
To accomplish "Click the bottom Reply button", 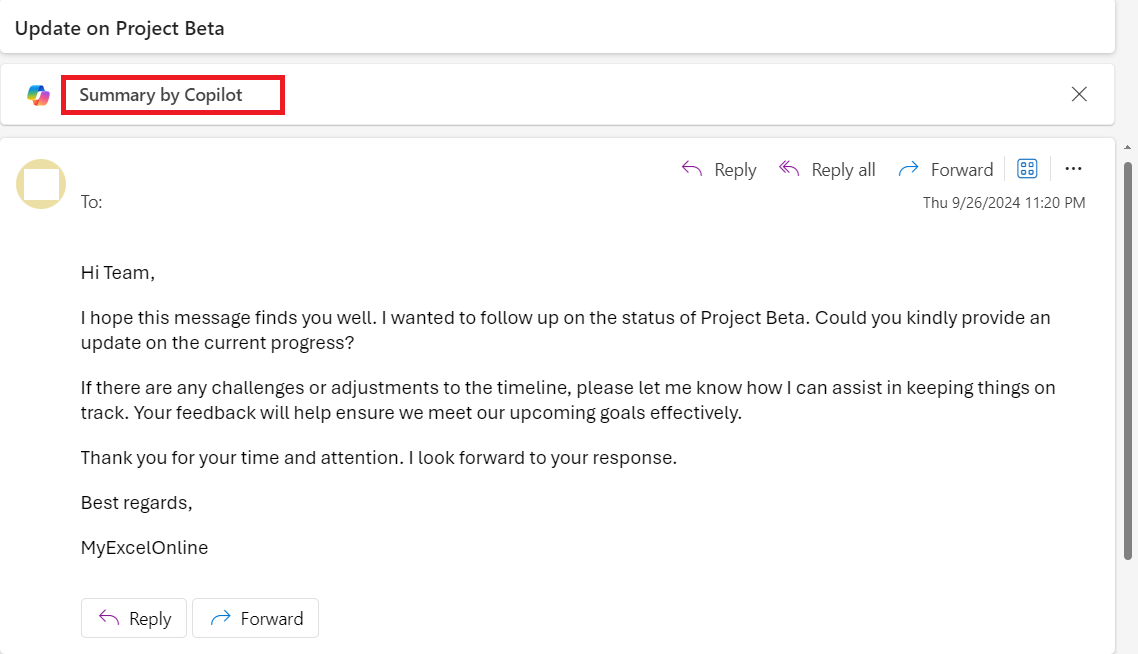I will pyautogui.click(x=134, y=618).
